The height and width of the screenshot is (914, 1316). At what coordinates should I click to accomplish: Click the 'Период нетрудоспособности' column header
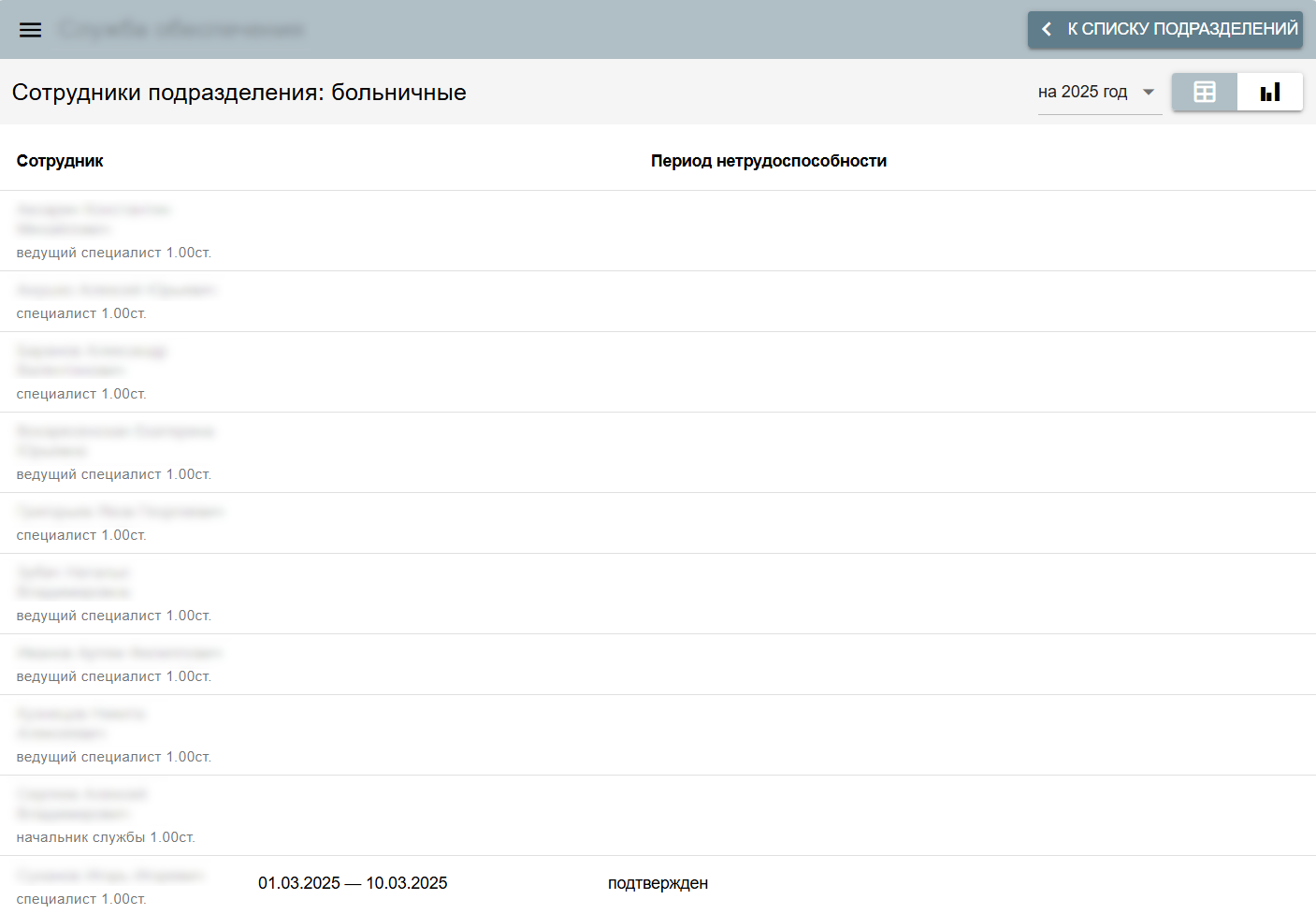click(x=769, y=161)
